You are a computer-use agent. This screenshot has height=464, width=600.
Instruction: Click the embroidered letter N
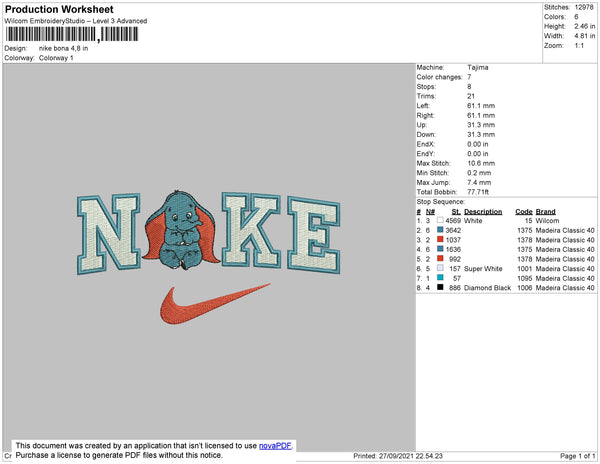(109, 234)
